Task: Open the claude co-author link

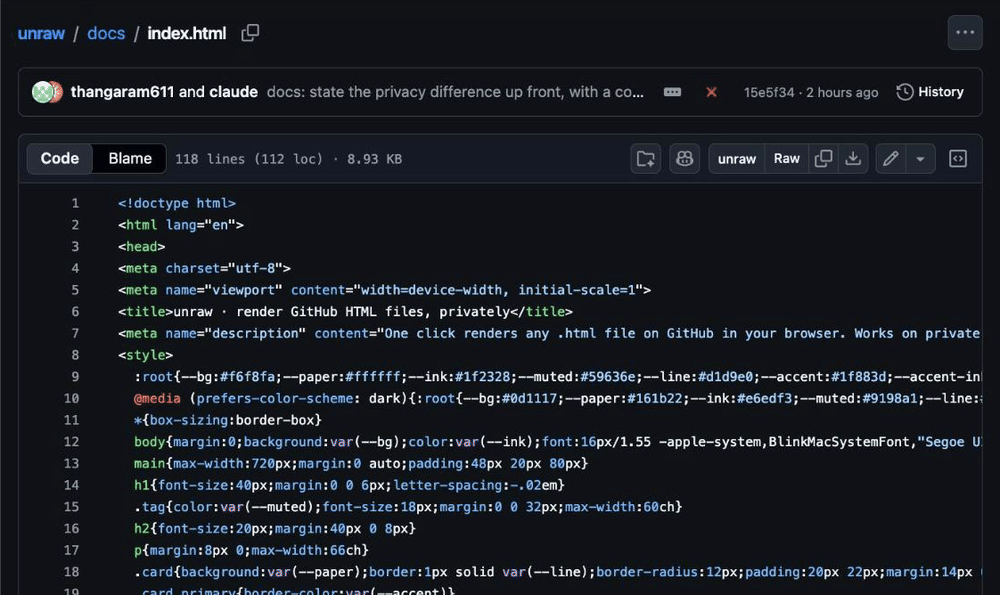Action: [233, 92]
